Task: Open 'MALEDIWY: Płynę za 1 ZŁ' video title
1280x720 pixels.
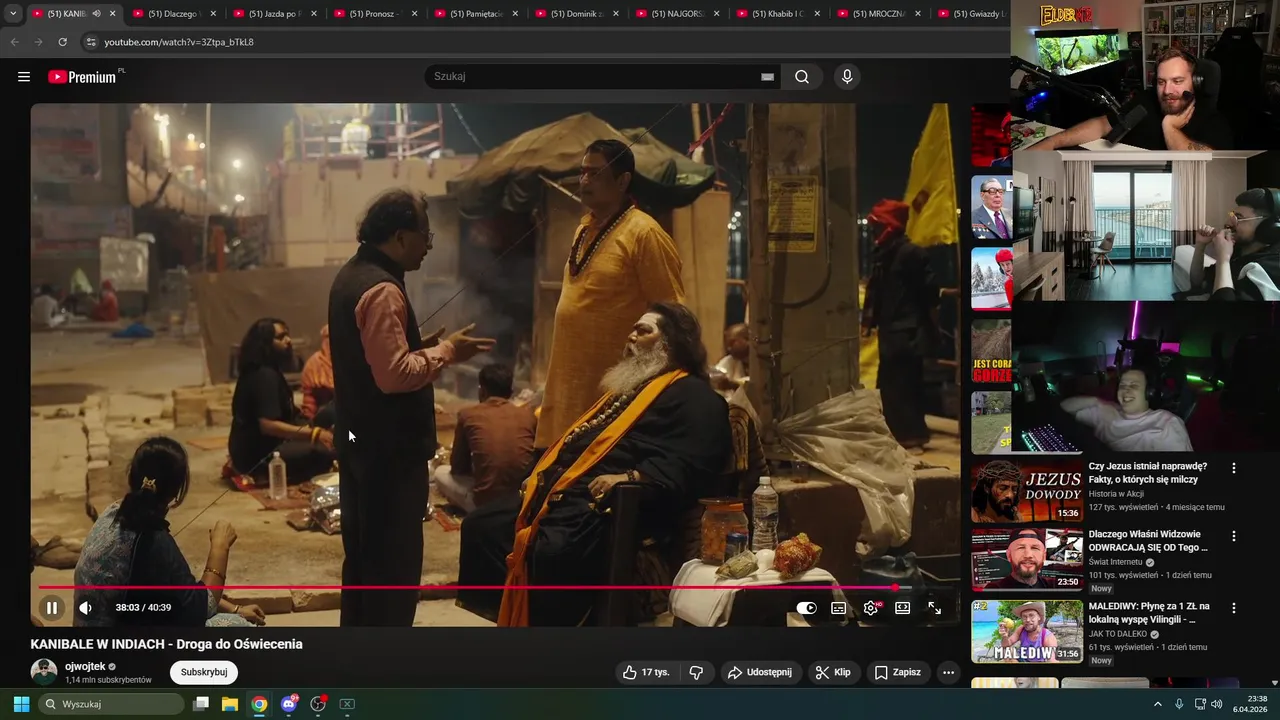Action: (1149, 613)
